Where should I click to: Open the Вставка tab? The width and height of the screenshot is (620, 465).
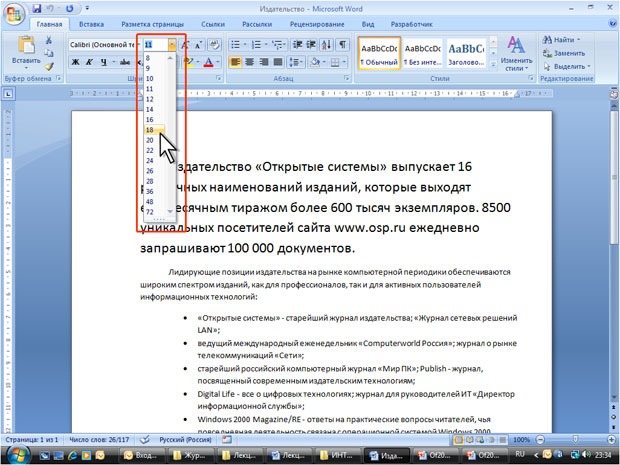(x=91, y=24)
